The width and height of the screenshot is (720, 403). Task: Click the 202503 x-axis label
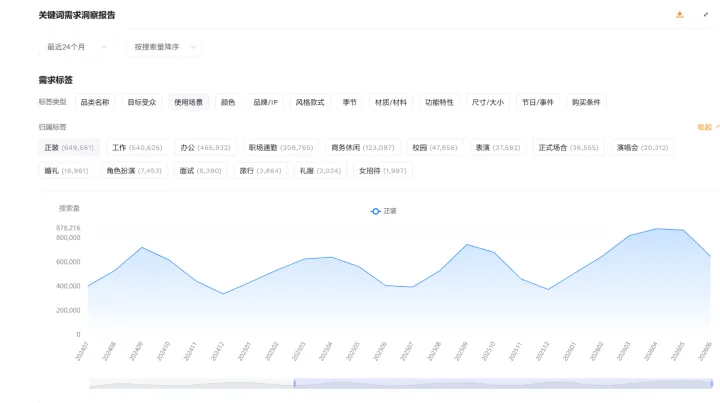(299, 351)
